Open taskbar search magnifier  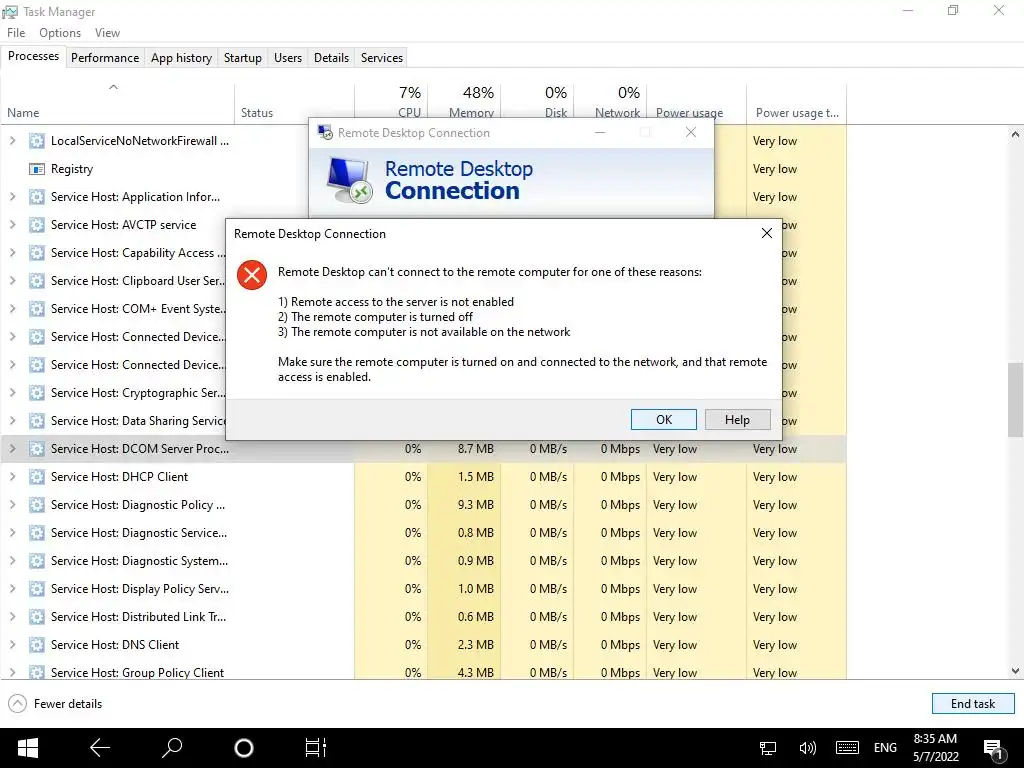coord(172,748)
